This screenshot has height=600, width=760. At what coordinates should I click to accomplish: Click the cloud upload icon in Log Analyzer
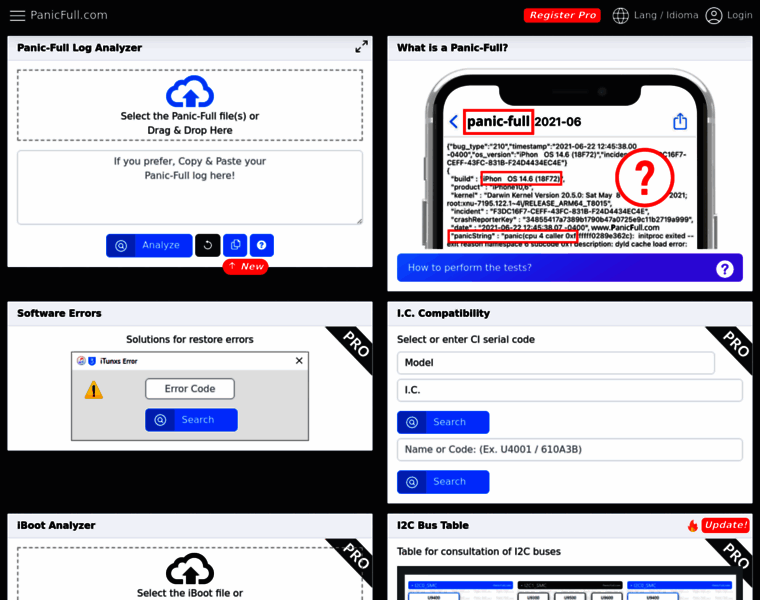click(190, 92)
